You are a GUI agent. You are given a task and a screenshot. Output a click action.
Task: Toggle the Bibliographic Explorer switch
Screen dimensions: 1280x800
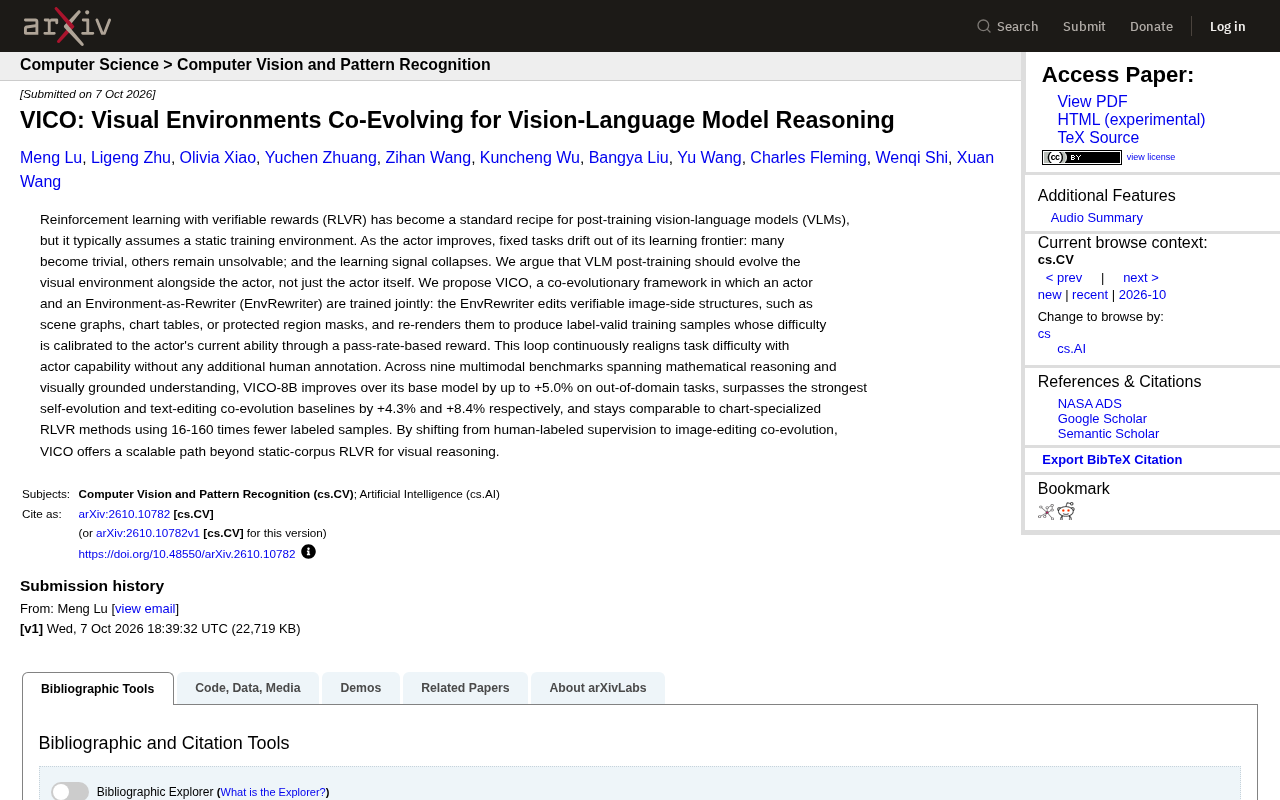pos(70,792)
